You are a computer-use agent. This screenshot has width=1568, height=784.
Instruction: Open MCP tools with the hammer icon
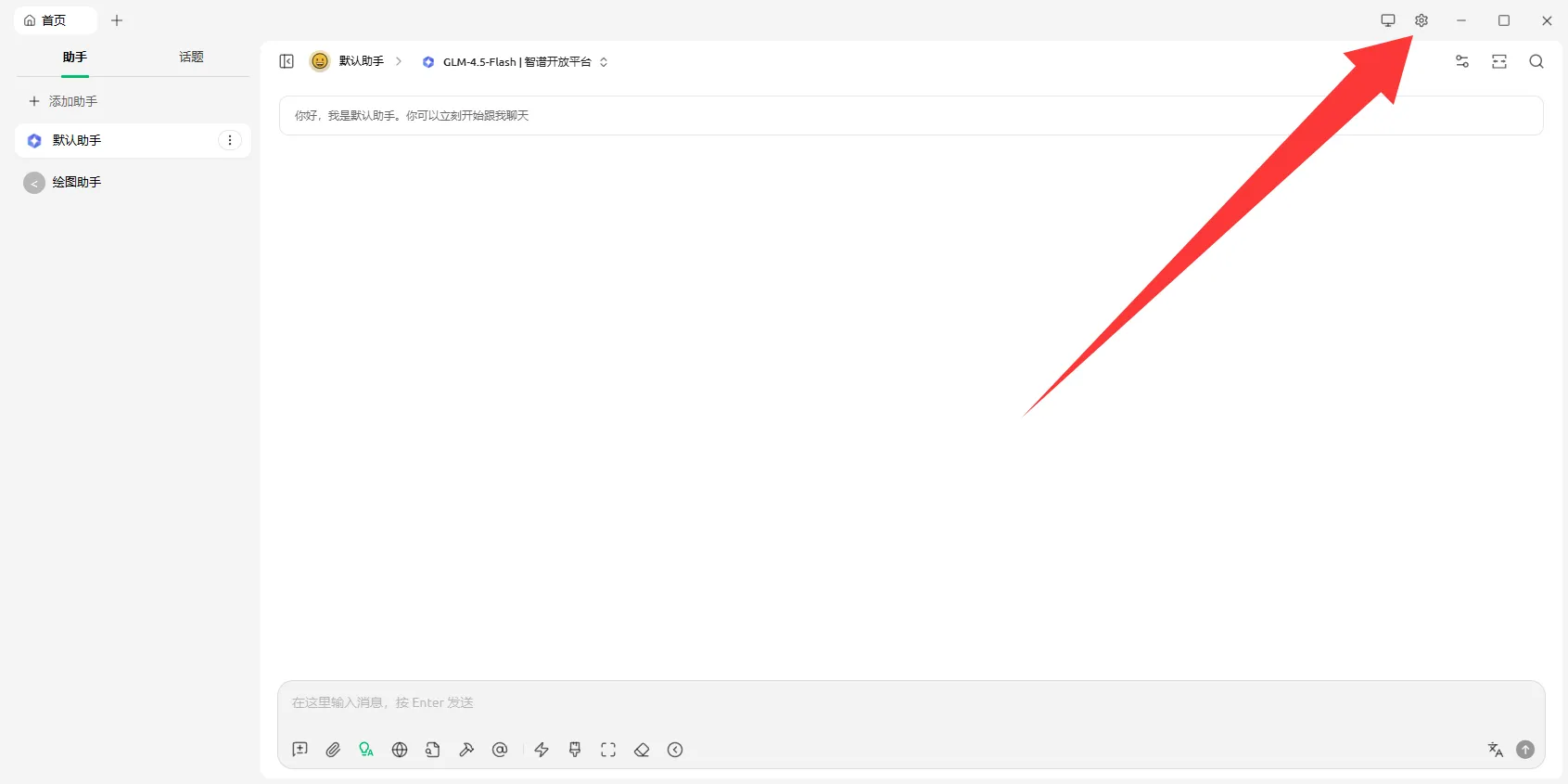[466, 750]
